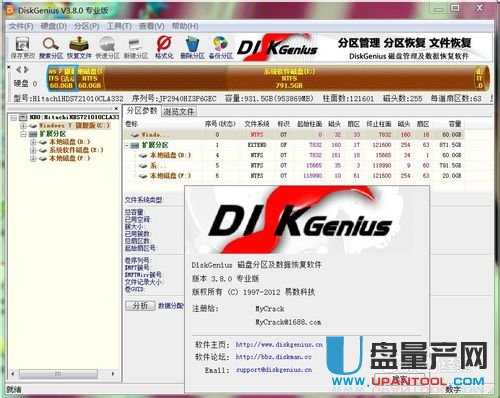500x398 pixels.
Task: Click the DiskGenius title bar app icon
Action: click(10, 10)
